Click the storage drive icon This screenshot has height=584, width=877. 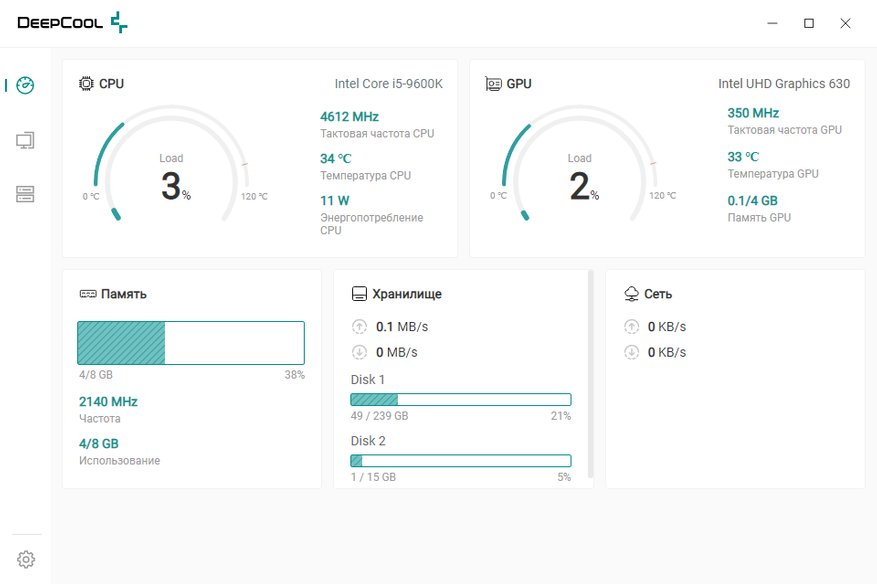pos(359,294)
